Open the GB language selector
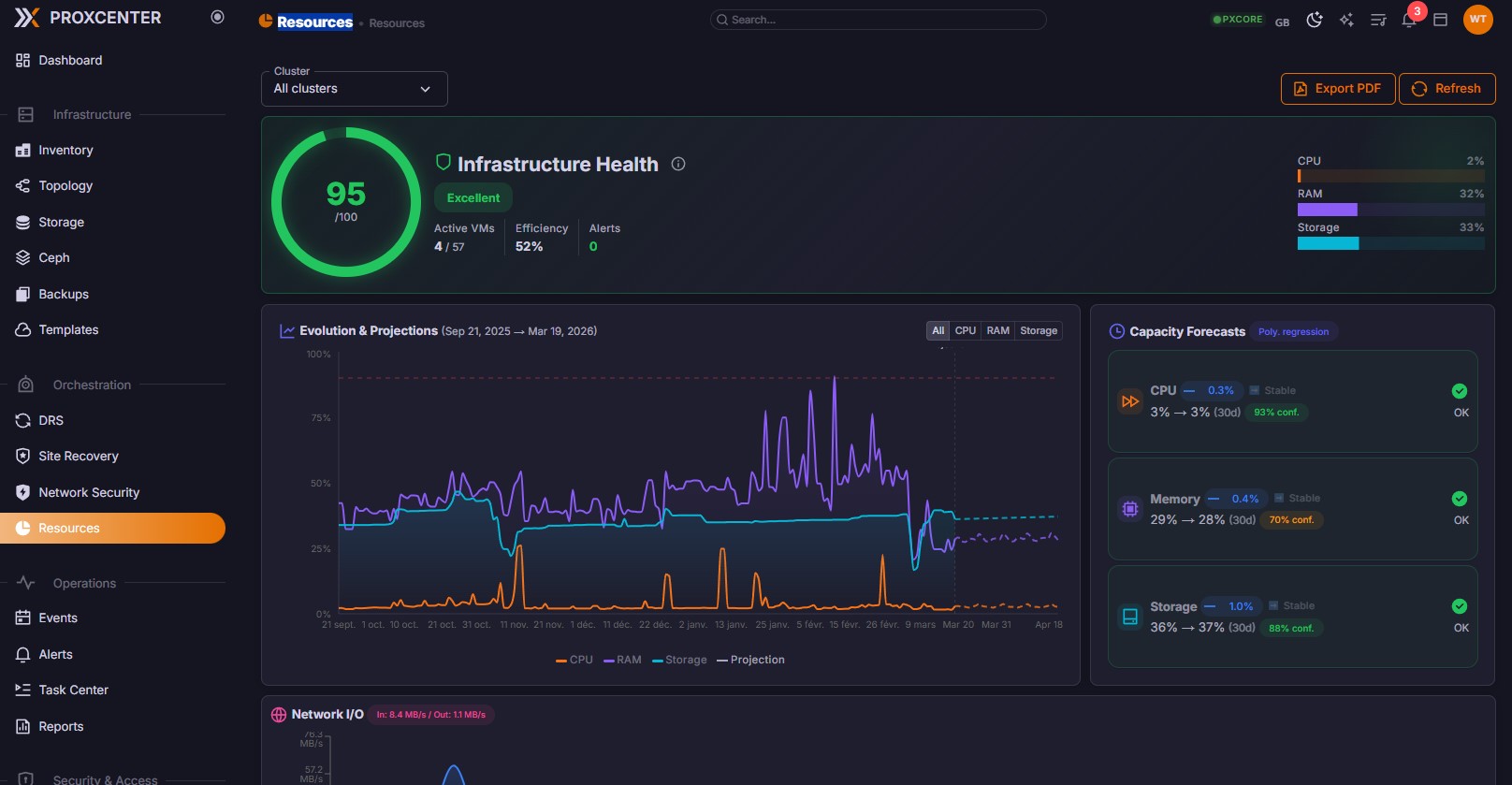The image size is (1512, 785). pos(1282,22)
